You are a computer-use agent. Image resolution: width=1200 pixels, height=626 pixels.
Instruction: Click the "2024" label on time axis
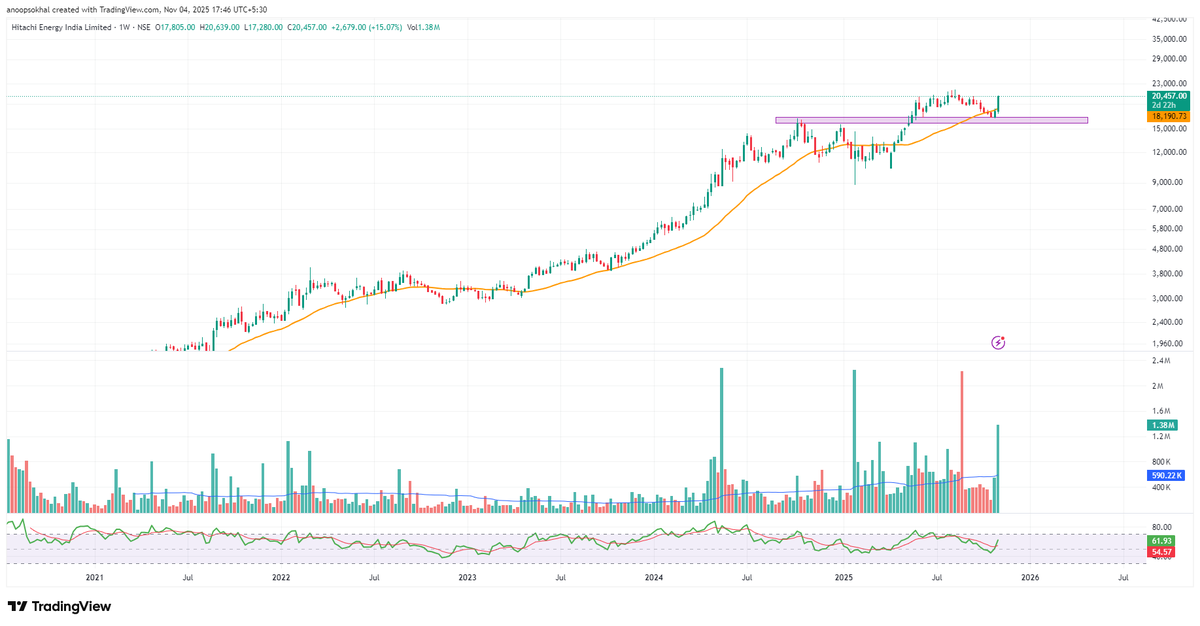coord(654,577)
